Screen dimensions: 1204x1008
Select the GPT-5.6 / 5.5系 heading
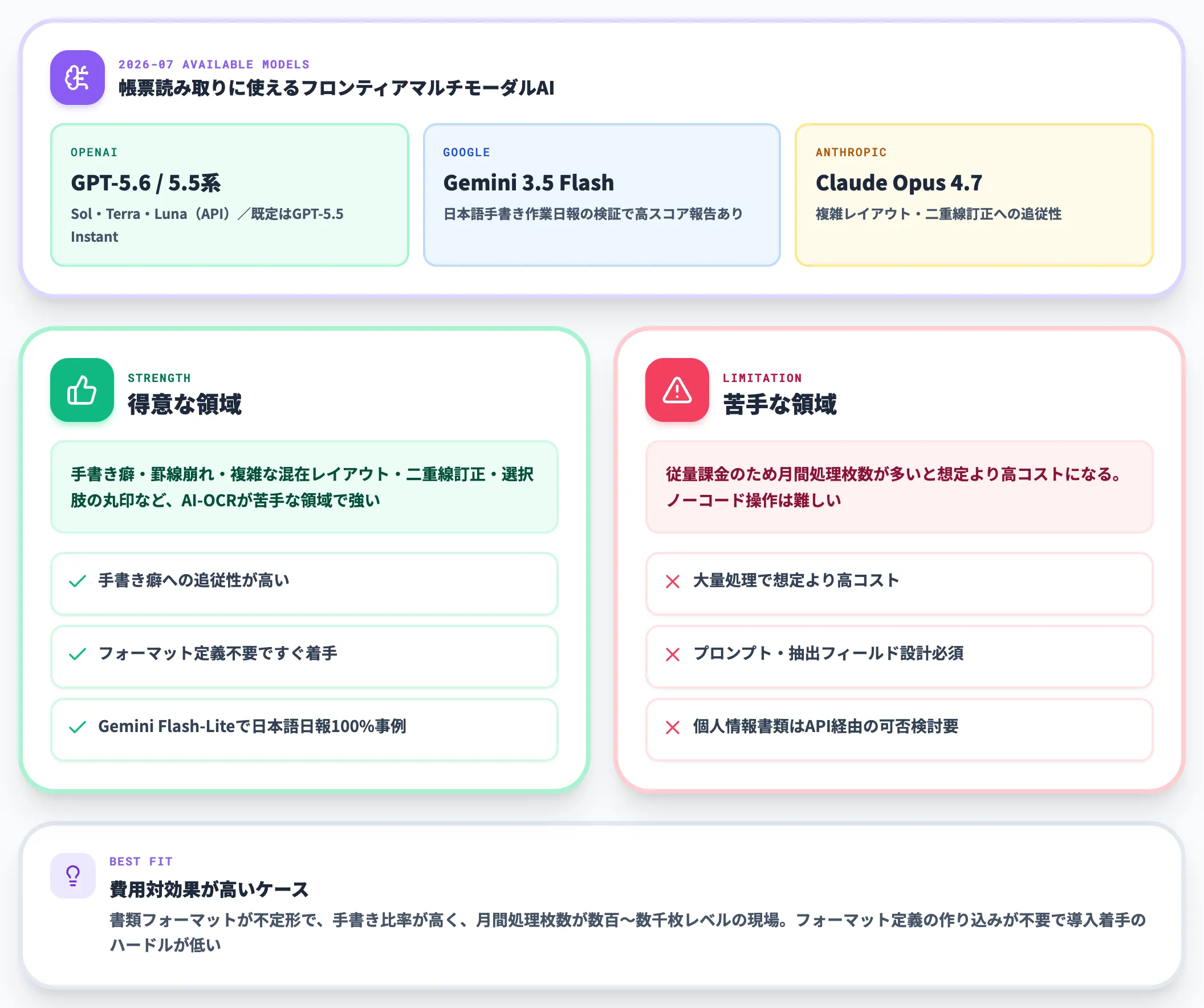(145, 183)
